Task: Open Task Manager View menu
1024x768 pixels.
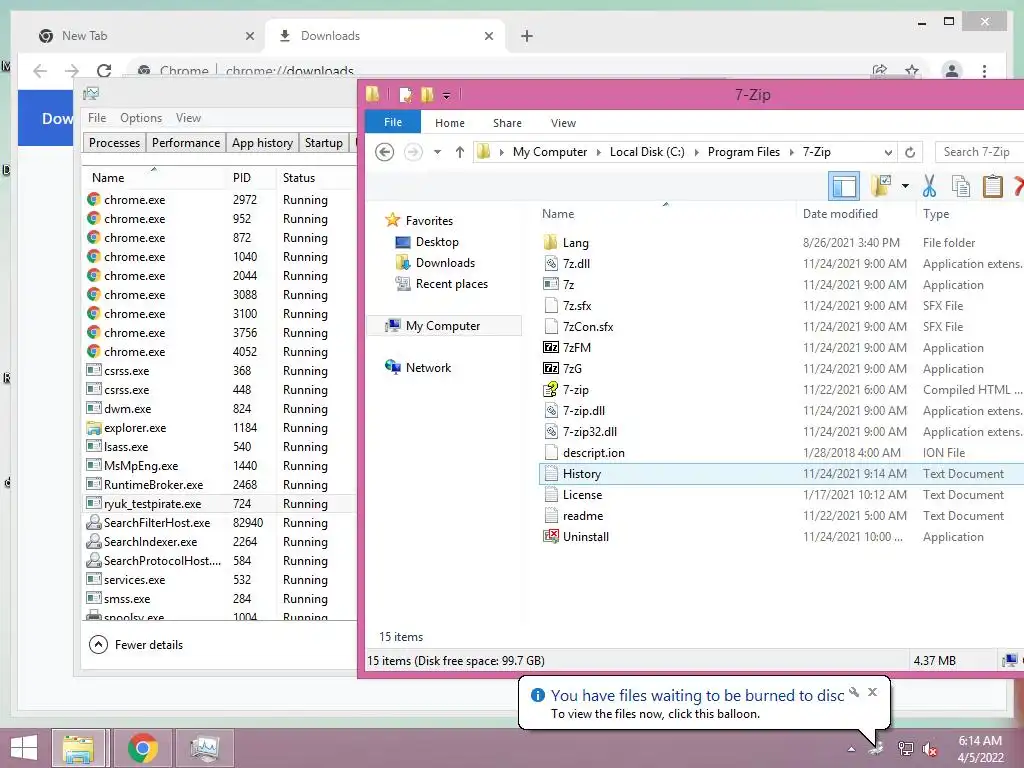Action: click(x=188, y=118)
